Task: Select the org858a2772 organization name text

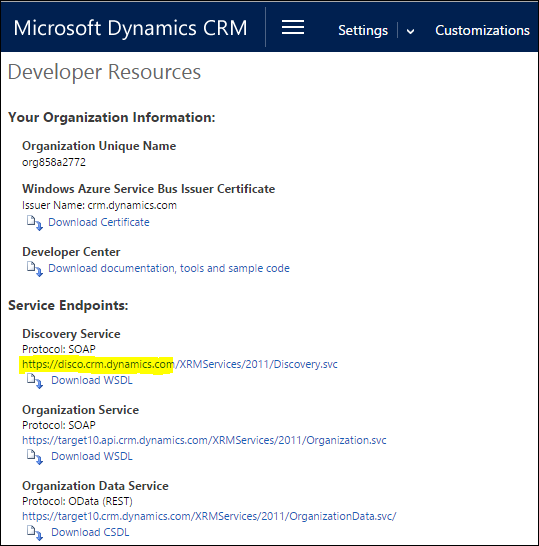Action: (54, 162)
